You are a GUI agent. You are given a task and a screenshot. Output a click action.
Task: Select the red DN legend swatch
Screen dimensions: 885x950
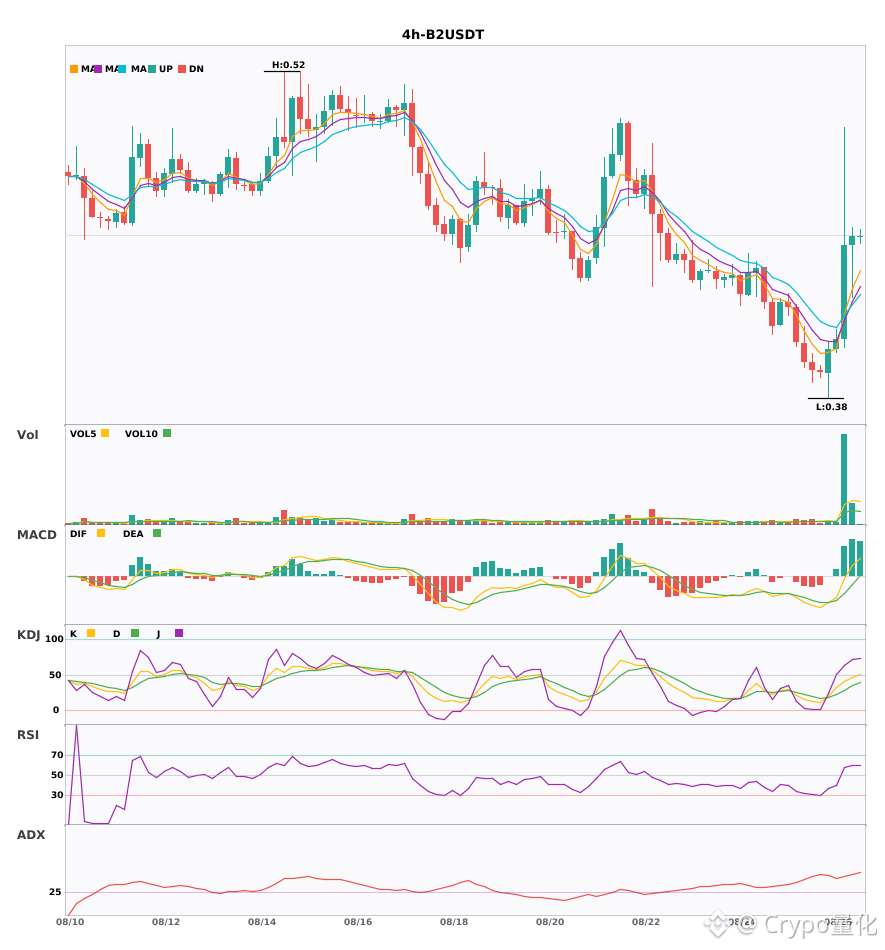click(x=182, y=69)
